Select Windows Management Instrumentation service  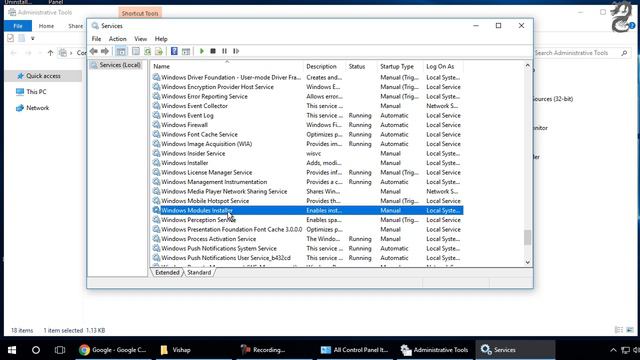(x=307, y=182)
